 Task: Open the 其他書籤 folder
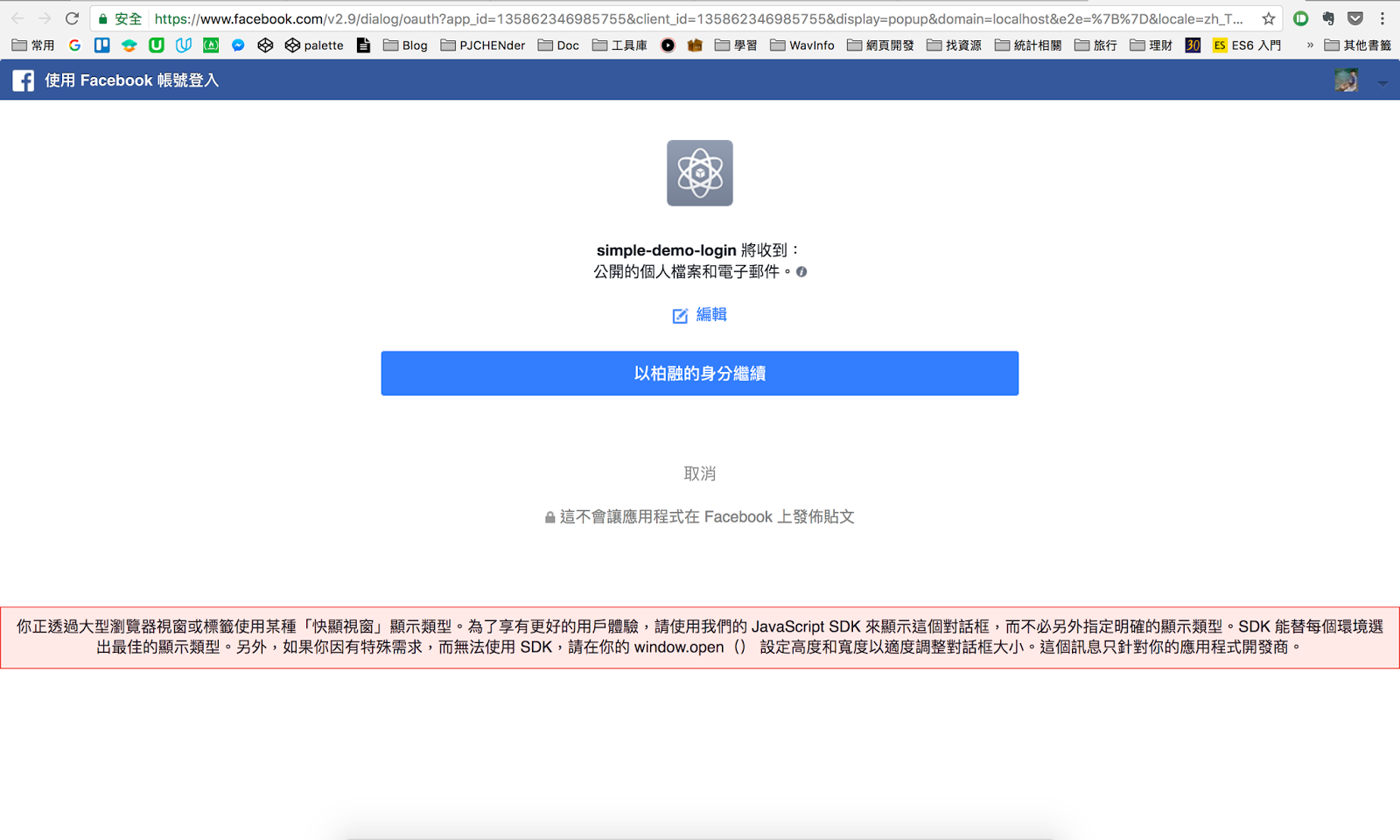click(1358, 45)
